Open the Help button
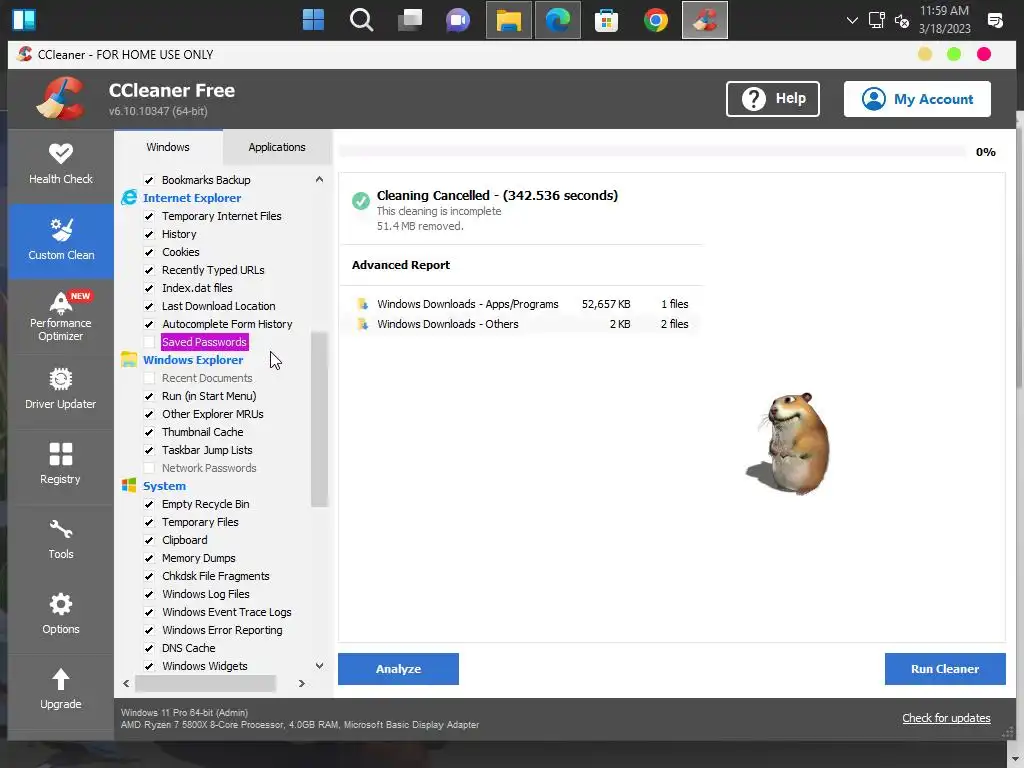 pos(773,99)
